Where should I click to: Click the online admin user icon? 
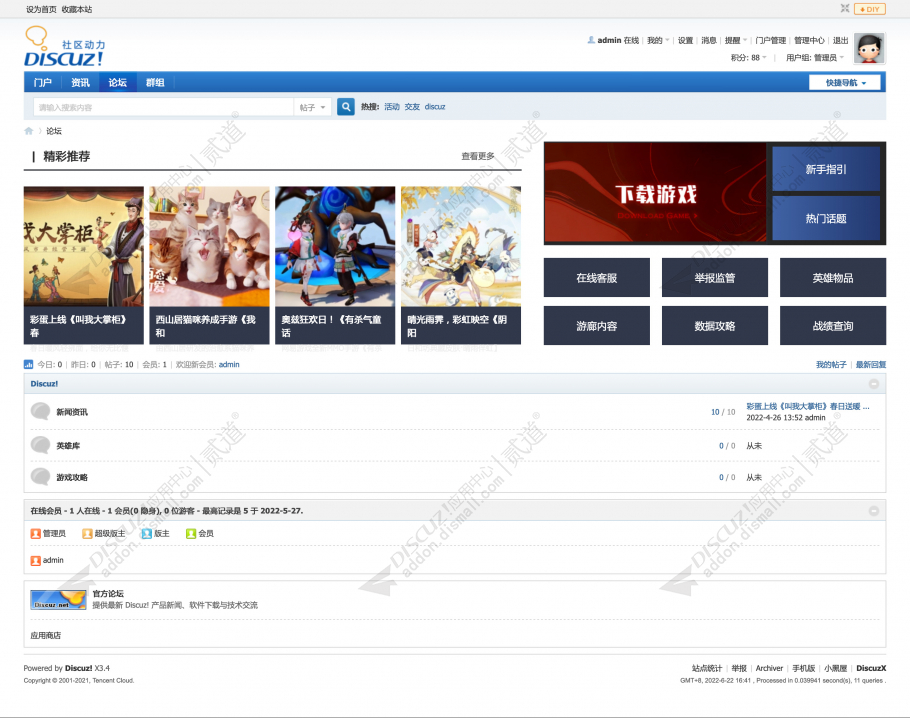pyautogui.click(x=35, y=561)
